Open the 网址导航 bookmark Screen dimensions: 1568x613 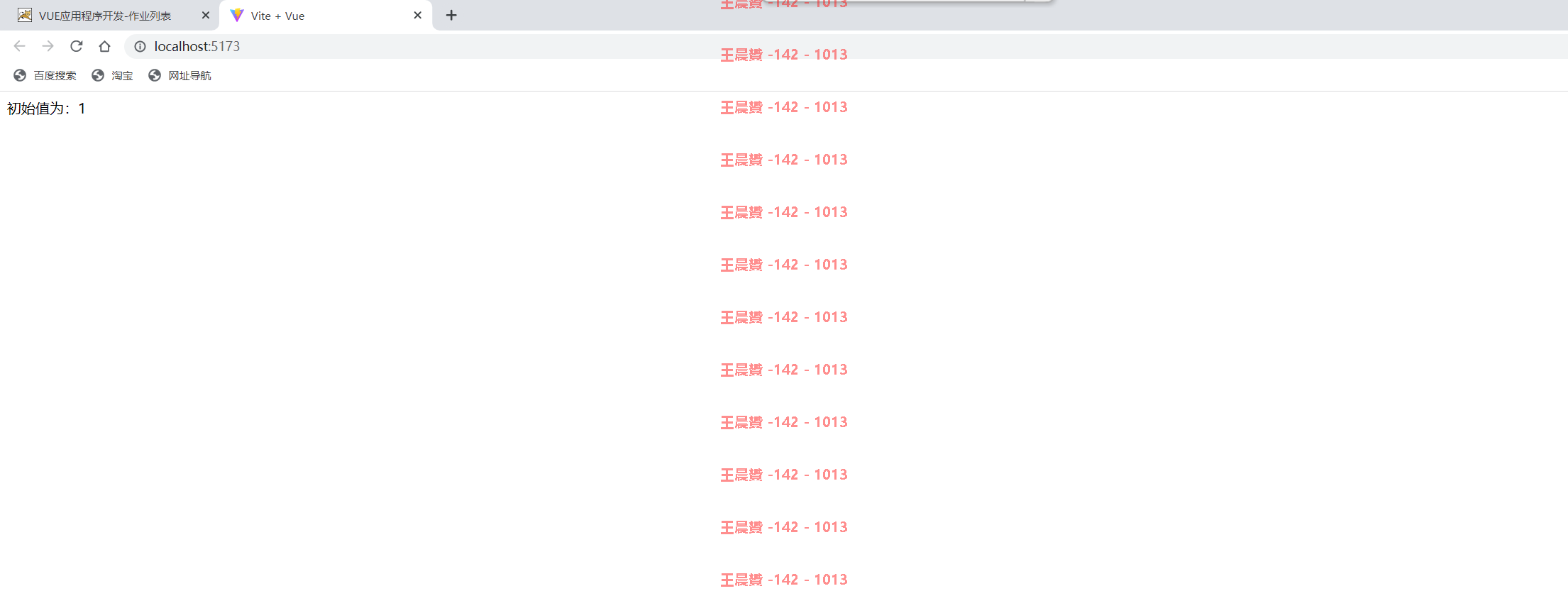180,75
